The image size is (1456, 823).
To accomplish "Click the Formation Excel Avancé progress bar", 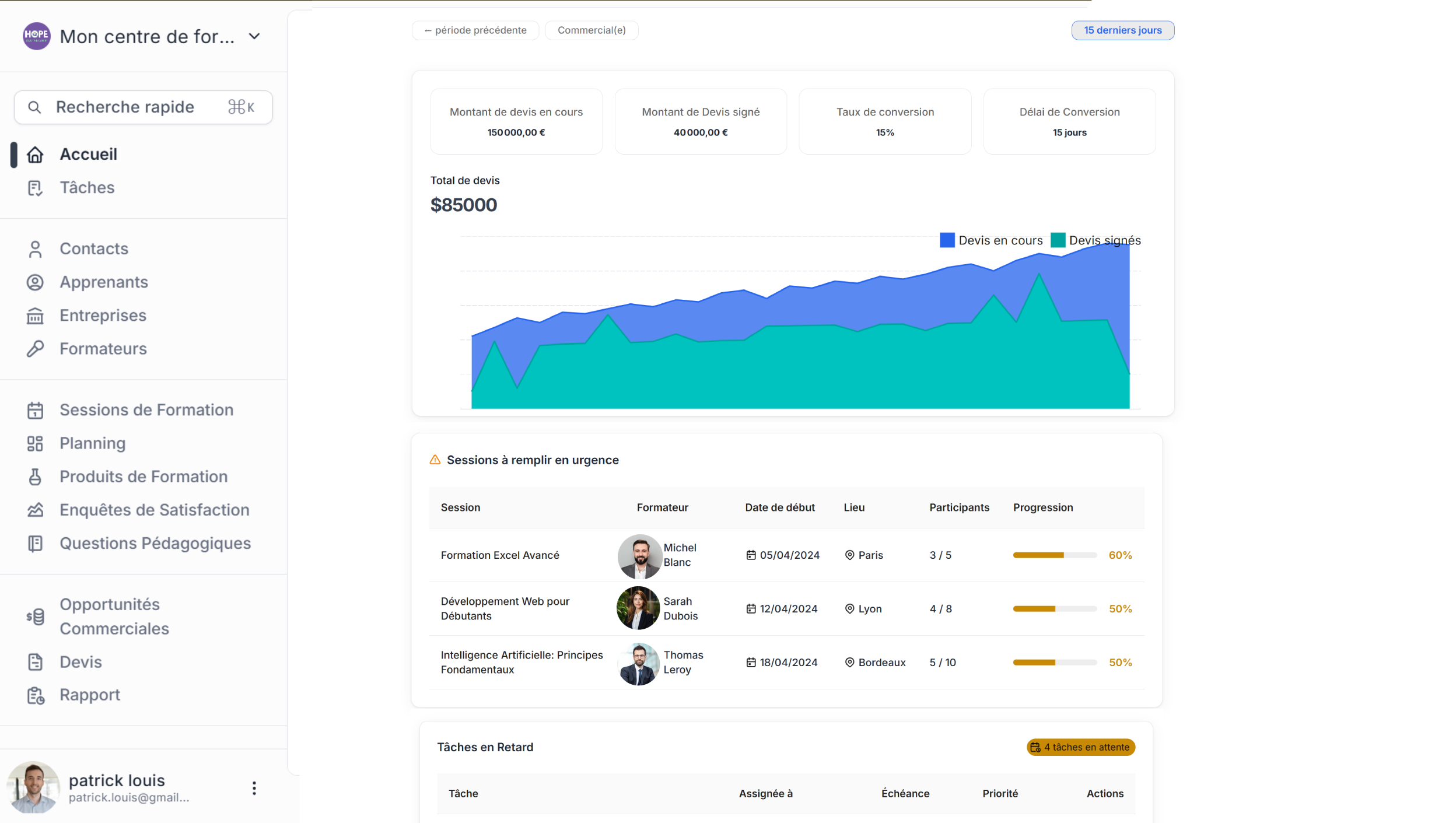I will coord(1055,555).
